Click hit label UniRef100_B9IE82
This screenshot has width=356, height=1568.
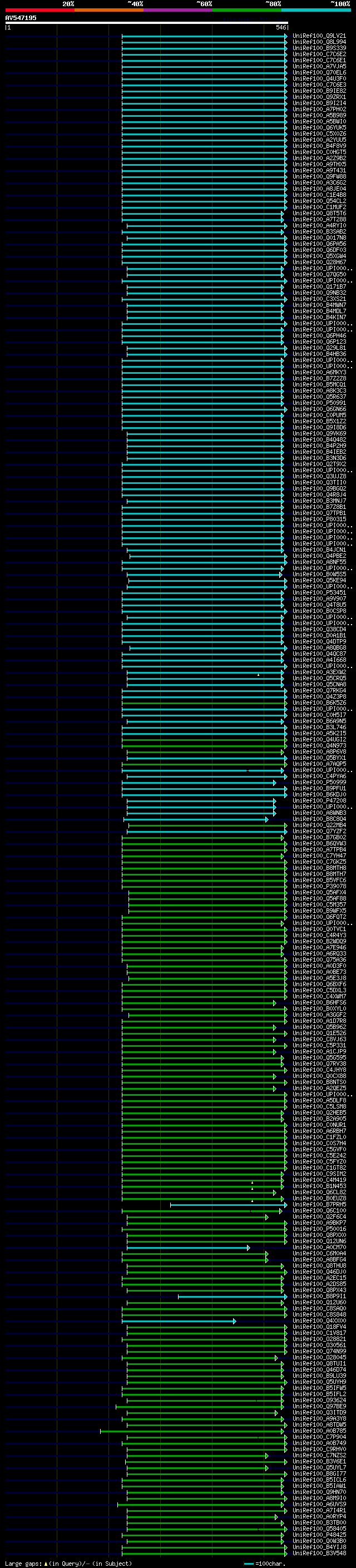tap(319, 91)
